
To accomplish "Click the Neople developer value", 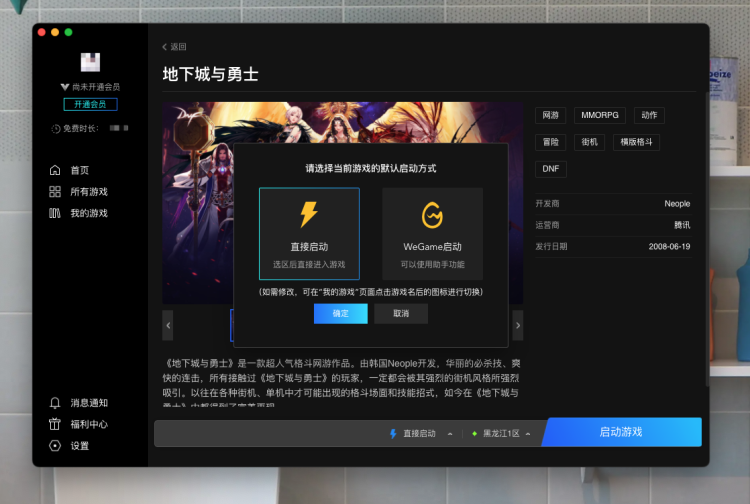I will [x=677, y=204].
